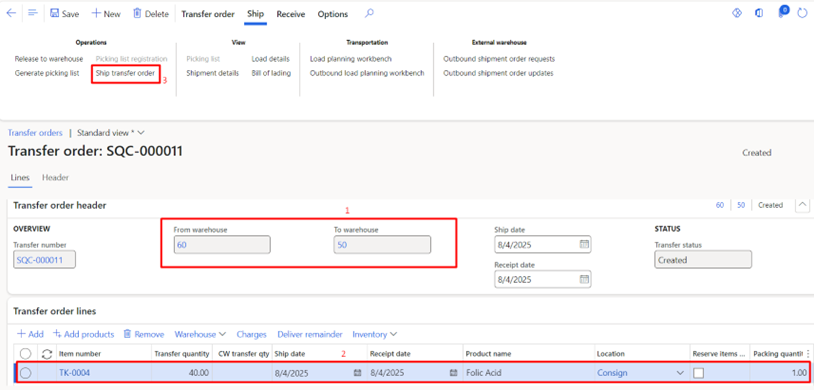Screen dimensions: 814x390
Task: Check the Reserve items checkbox
Action: (699, 372)
